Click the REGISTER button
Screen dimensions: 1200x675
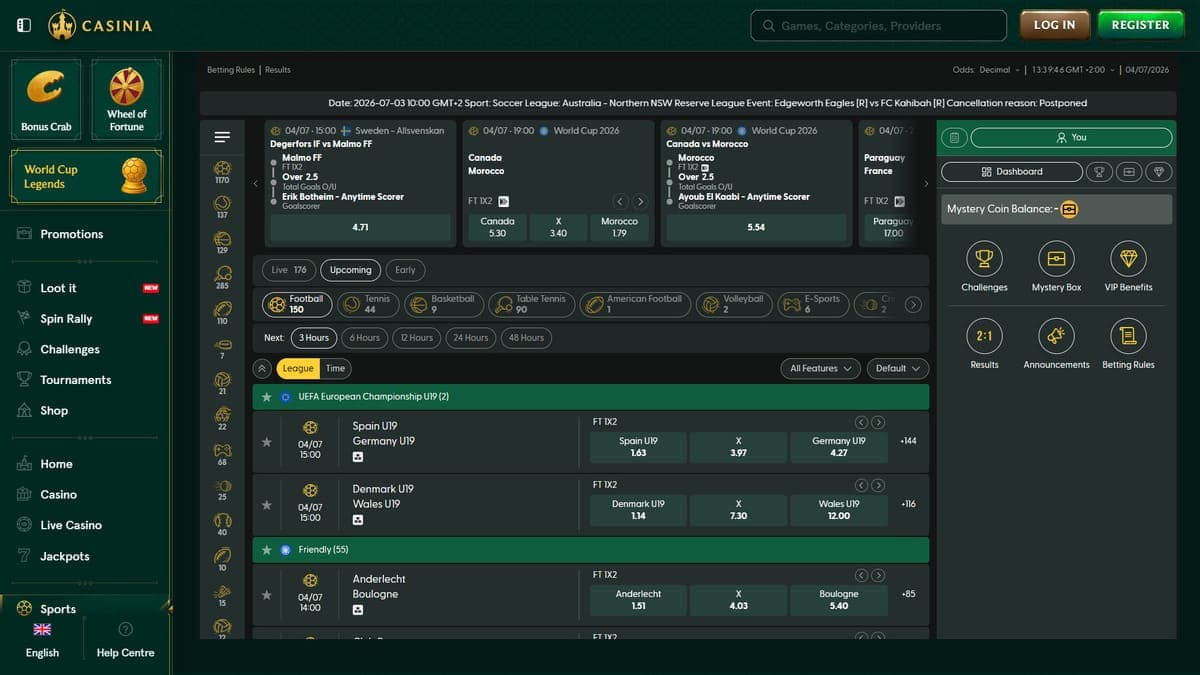pyautogui.click(x=1140, y=25)
